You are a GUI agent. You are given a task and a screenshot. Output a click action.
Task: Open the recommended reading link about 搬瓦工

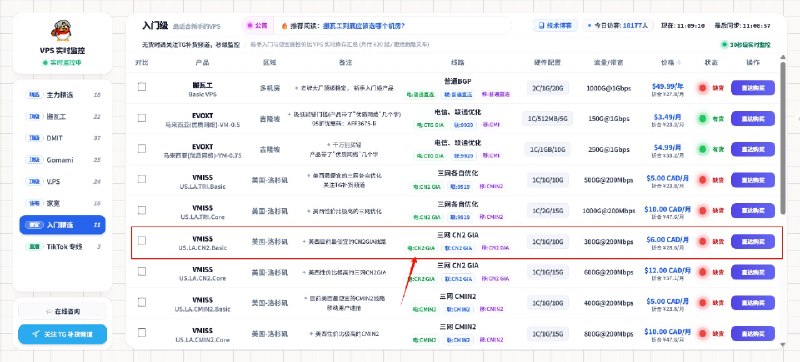coord(364,25)
